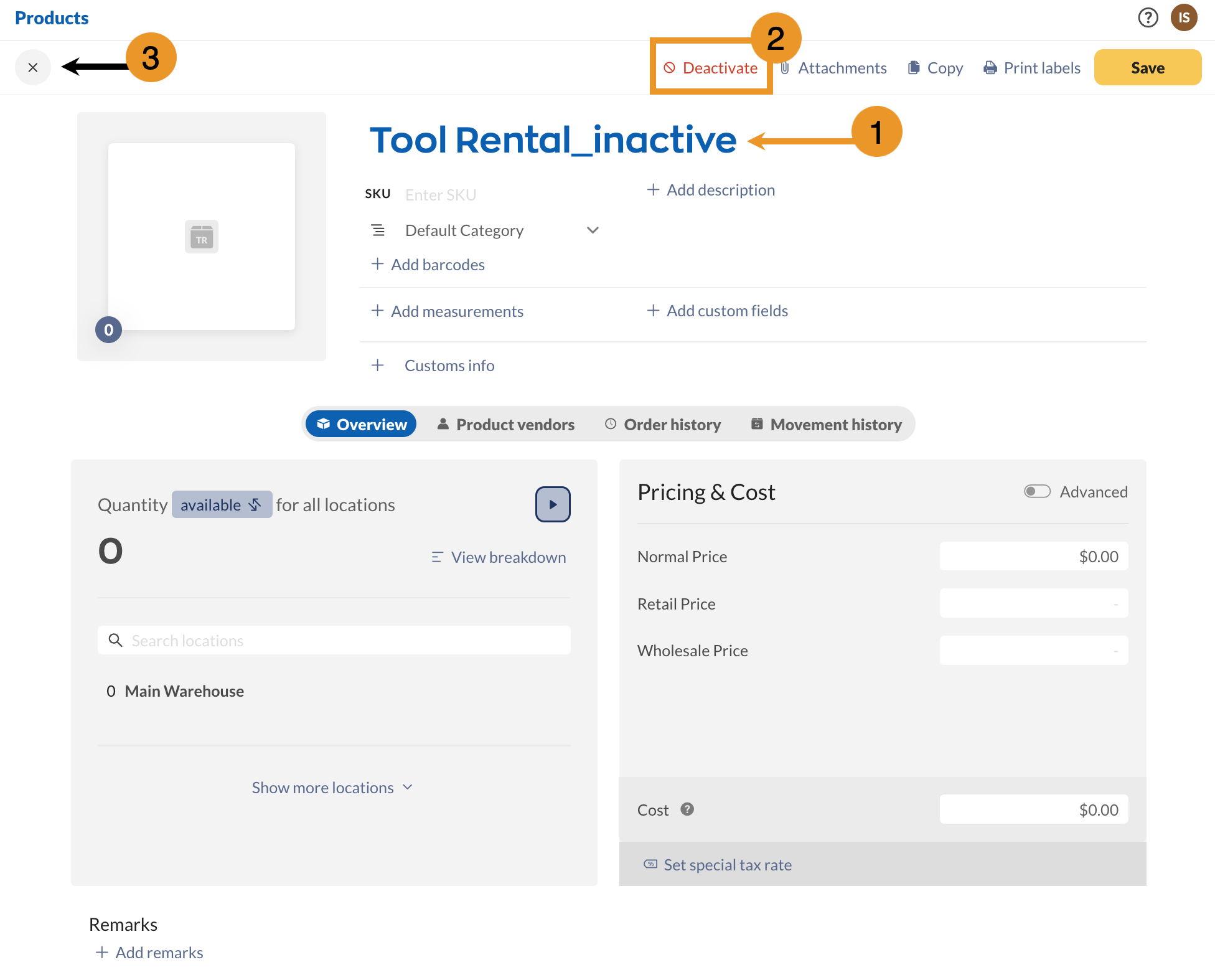Screen dimensions: 1215x980
Task: Click the Print labels printer icon
Action: tap(990, 67)
